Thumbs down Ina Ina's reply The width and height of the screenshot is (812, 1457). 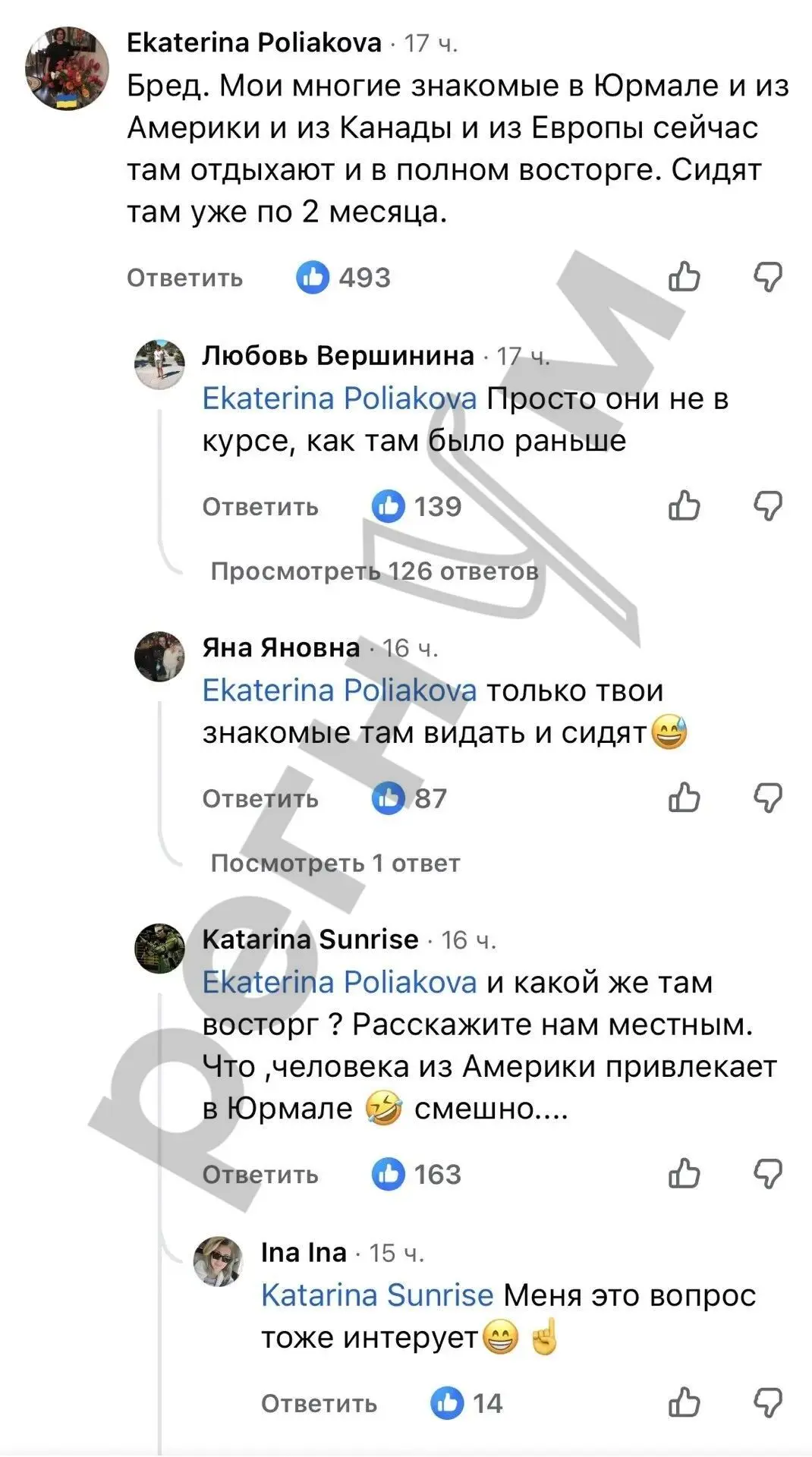click(768, 1402)
